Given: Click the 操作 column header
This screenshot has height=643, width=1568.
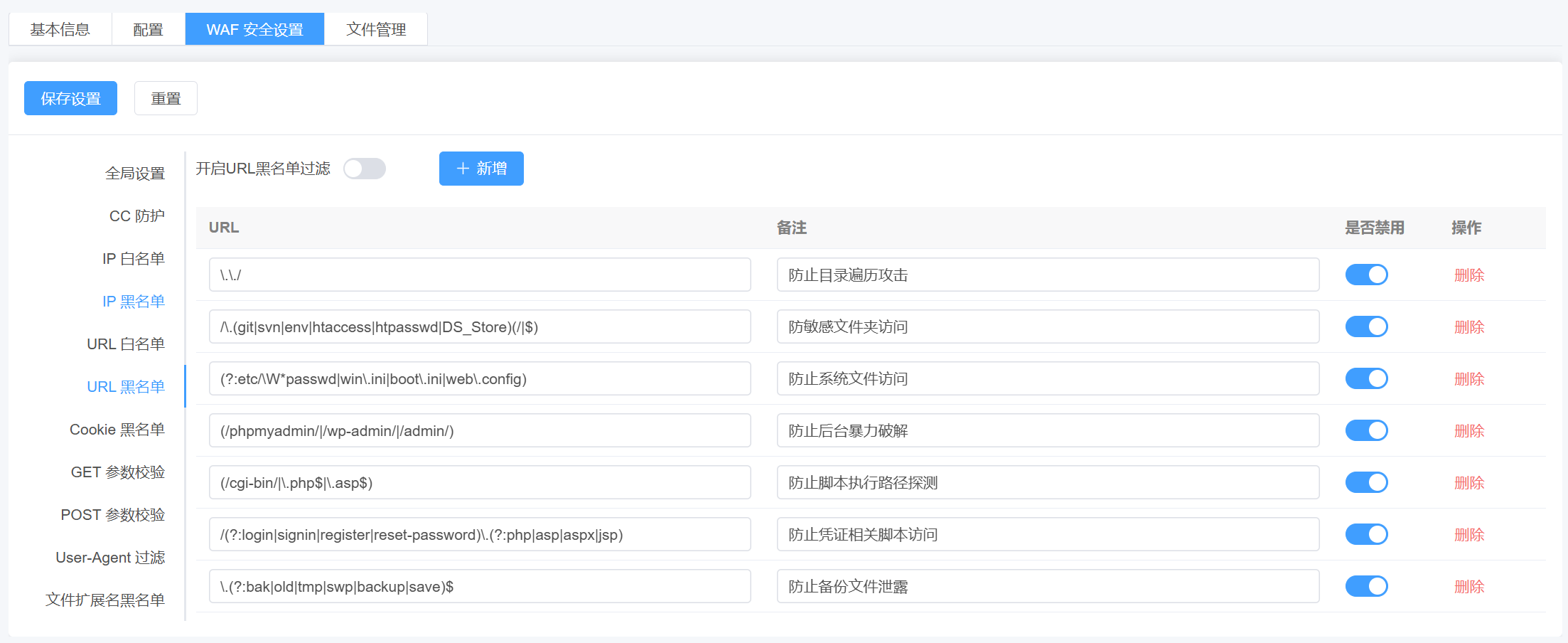Looking at the screenshot, I should [x=1466, y=228].
